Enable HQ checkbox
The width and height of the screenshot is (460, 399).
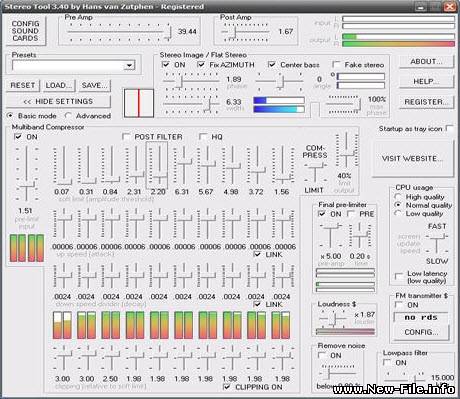(x=203, y=136)
